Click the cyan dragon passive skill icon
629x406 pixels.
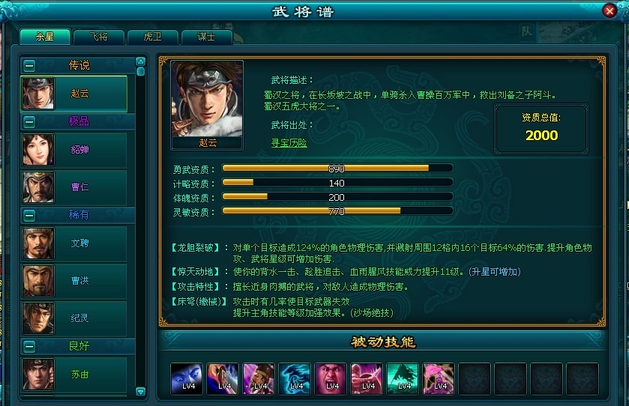[294, 379]
